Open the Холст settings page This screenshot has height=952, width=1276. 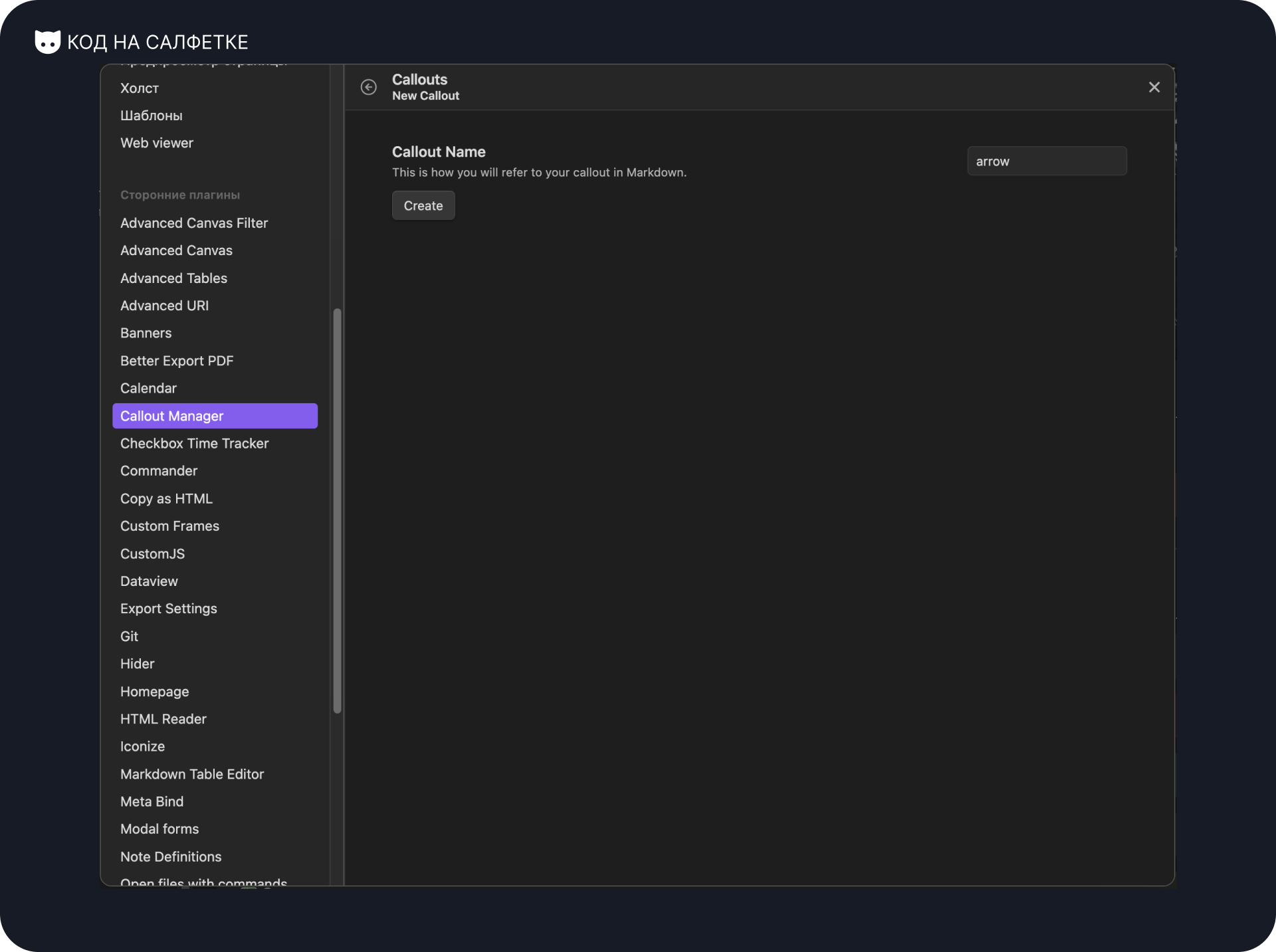coord(139,88)
